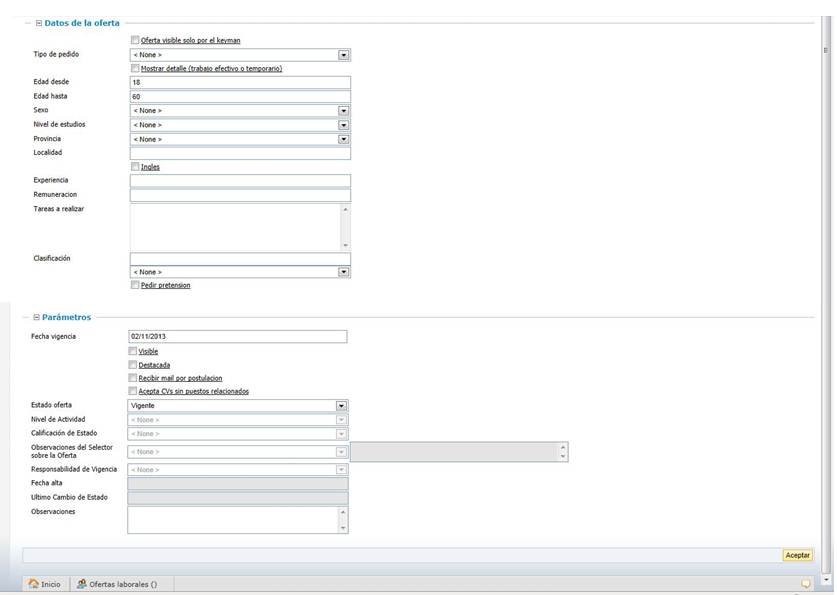Click the notification icon in bottom-right corner
837x595 pixels.
tap(805, 584)
